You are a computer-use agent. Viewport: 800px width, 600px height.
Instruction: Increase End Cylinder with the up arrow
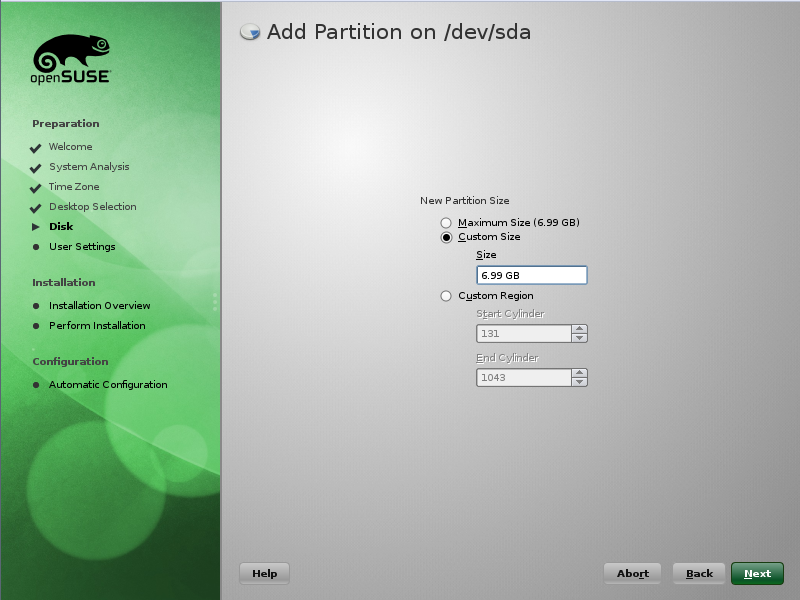click(x=579, y=373)
